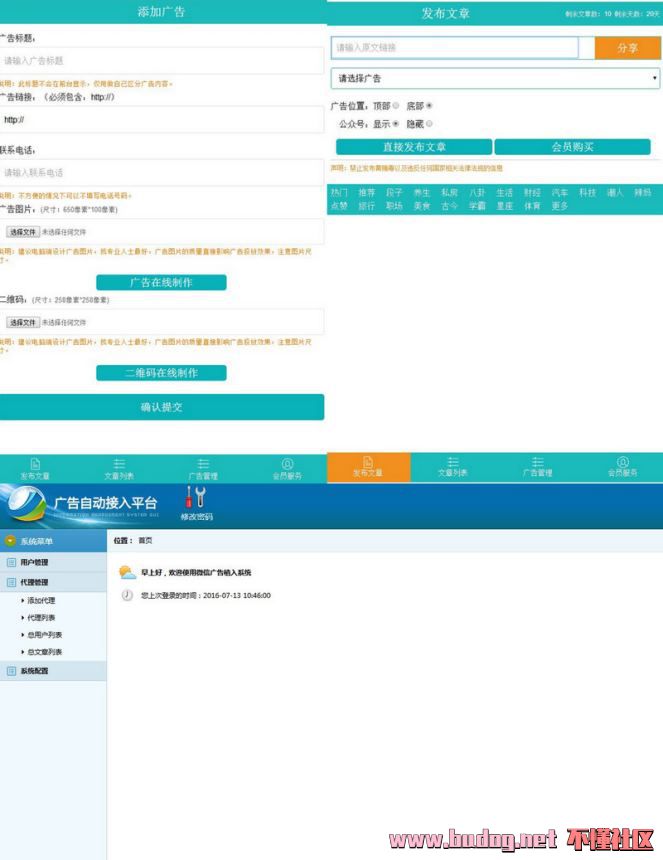Image resolution: width=663 pixels, height=860 pixels.
Task: Choose 隐藏 radio for 公众号
Action: 429,124
